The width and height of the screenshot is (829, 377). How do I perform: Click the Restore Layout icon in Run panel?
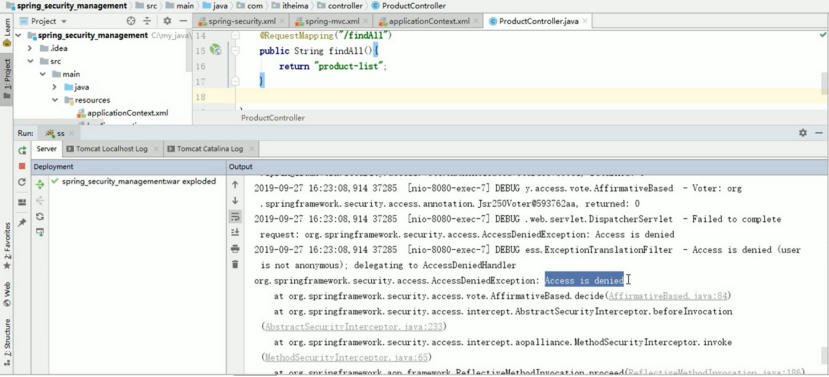tap(22, 203)
